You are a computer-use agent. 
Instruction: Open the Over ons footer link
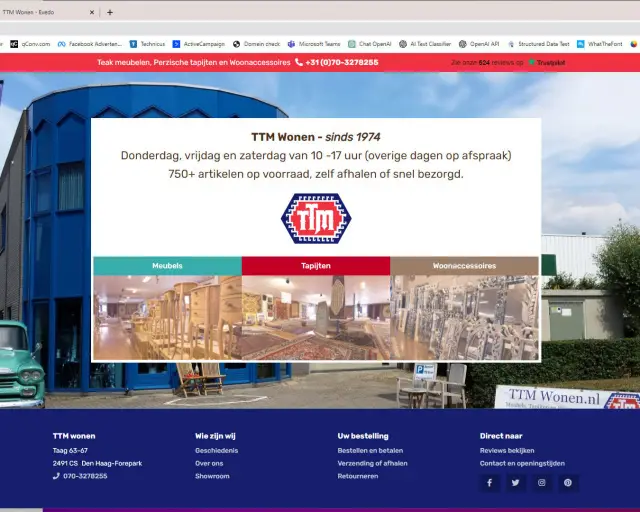[209, 463]
